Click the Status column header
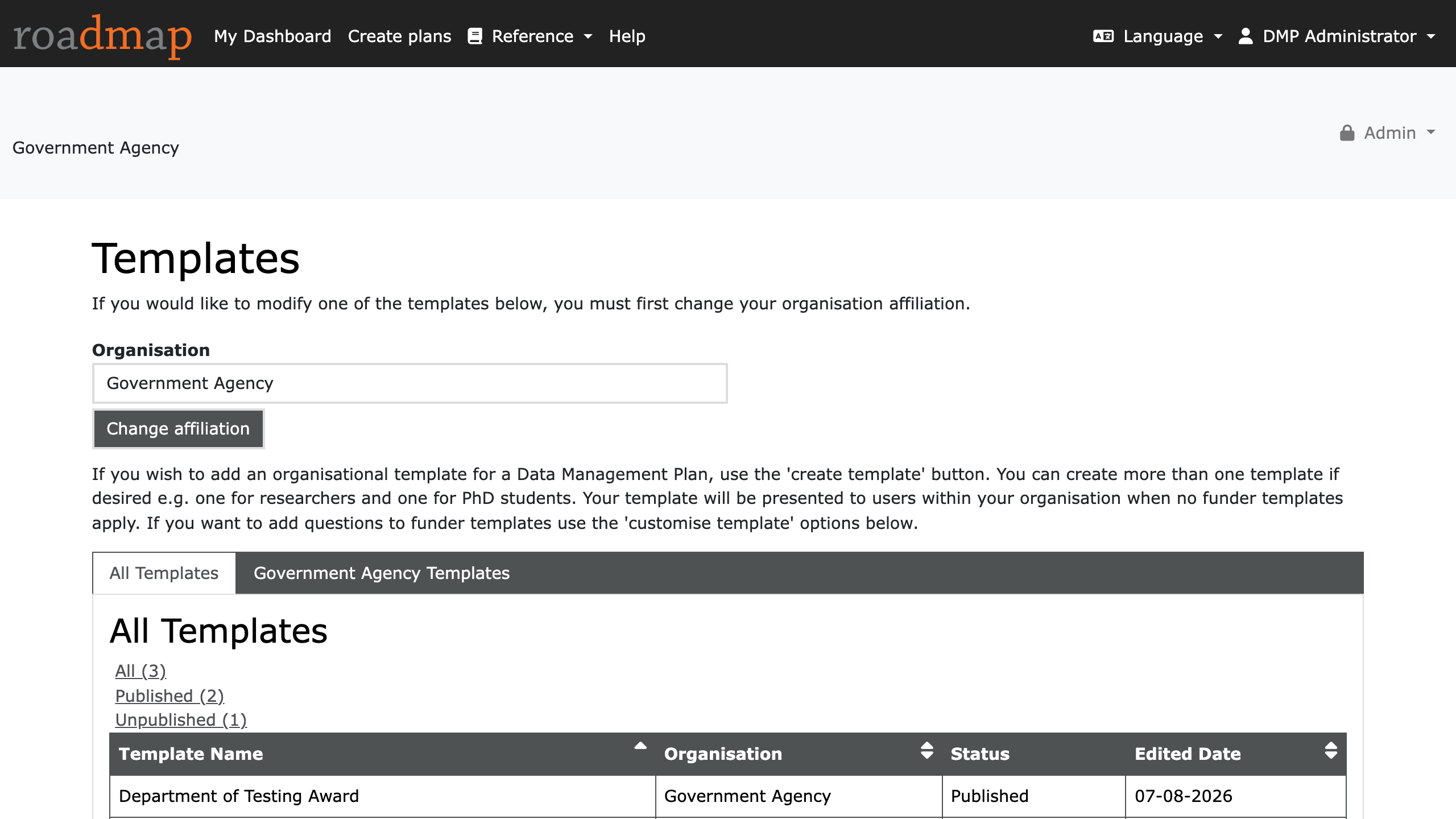1456x819 pixels. [x=1033, y=754]
